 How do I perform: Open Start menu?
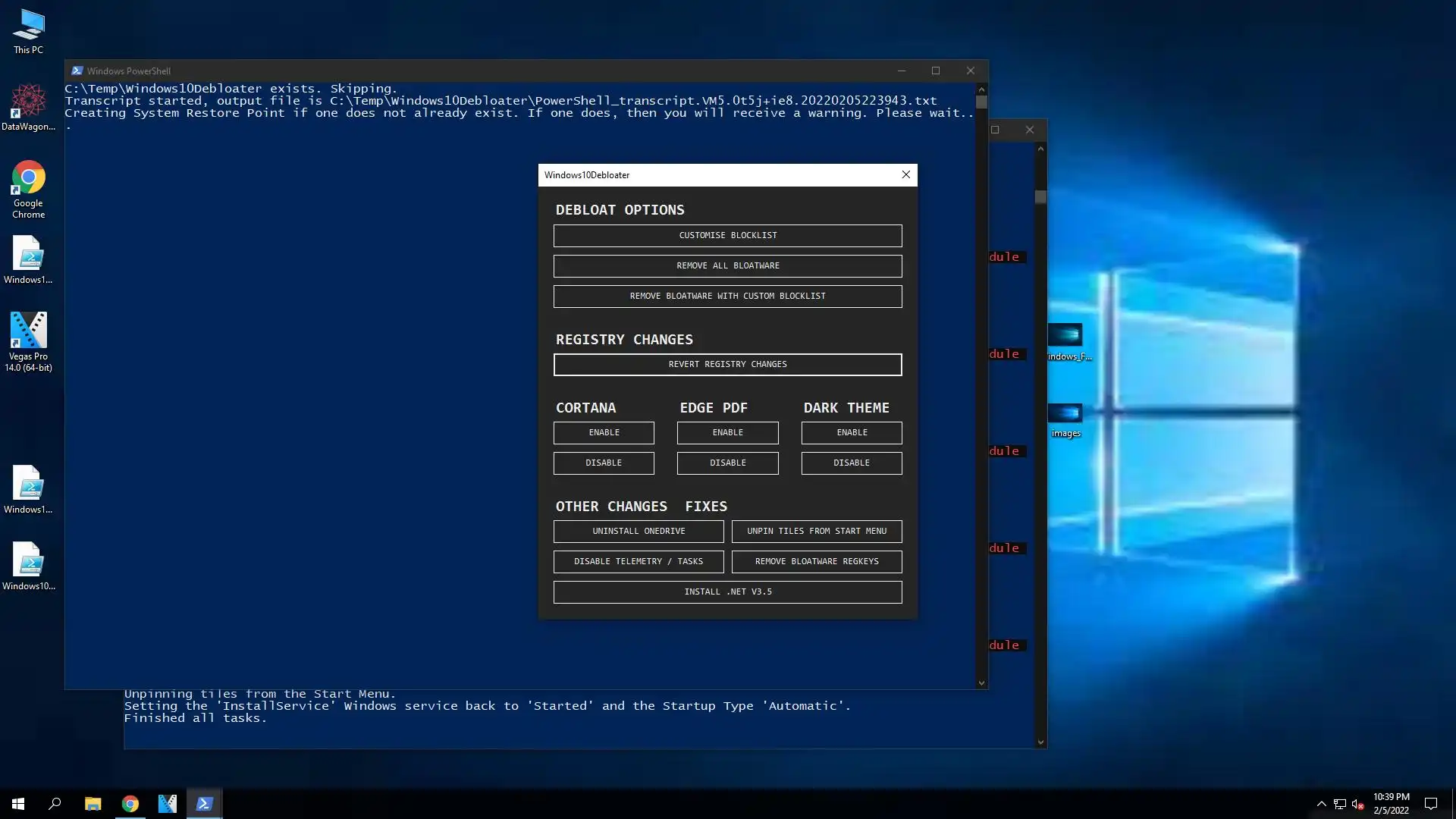coord(18,804)
